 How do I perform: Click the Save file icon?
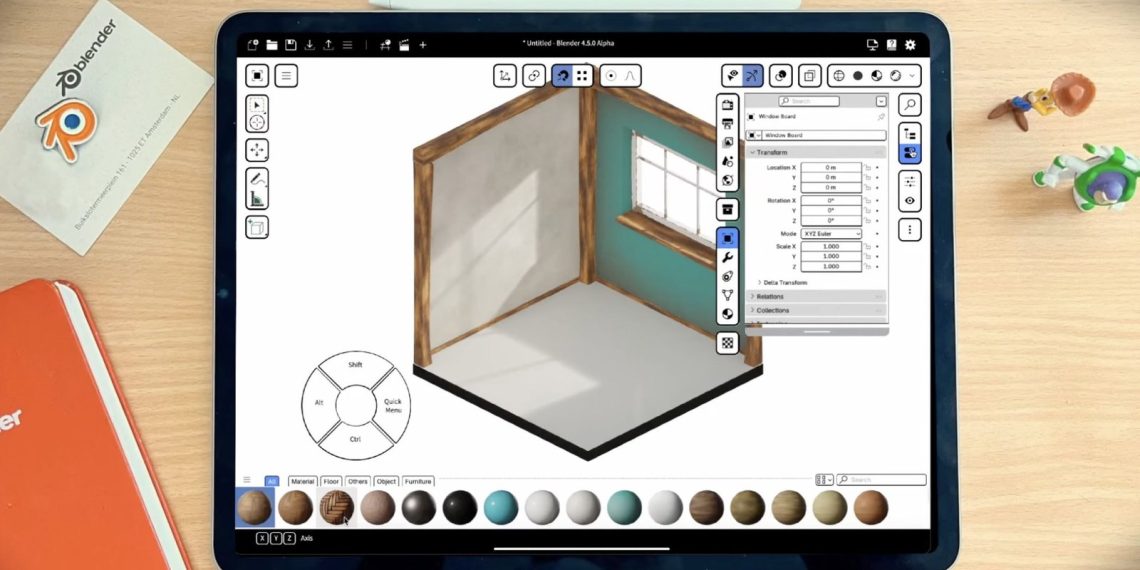click(x=290, y=45)
